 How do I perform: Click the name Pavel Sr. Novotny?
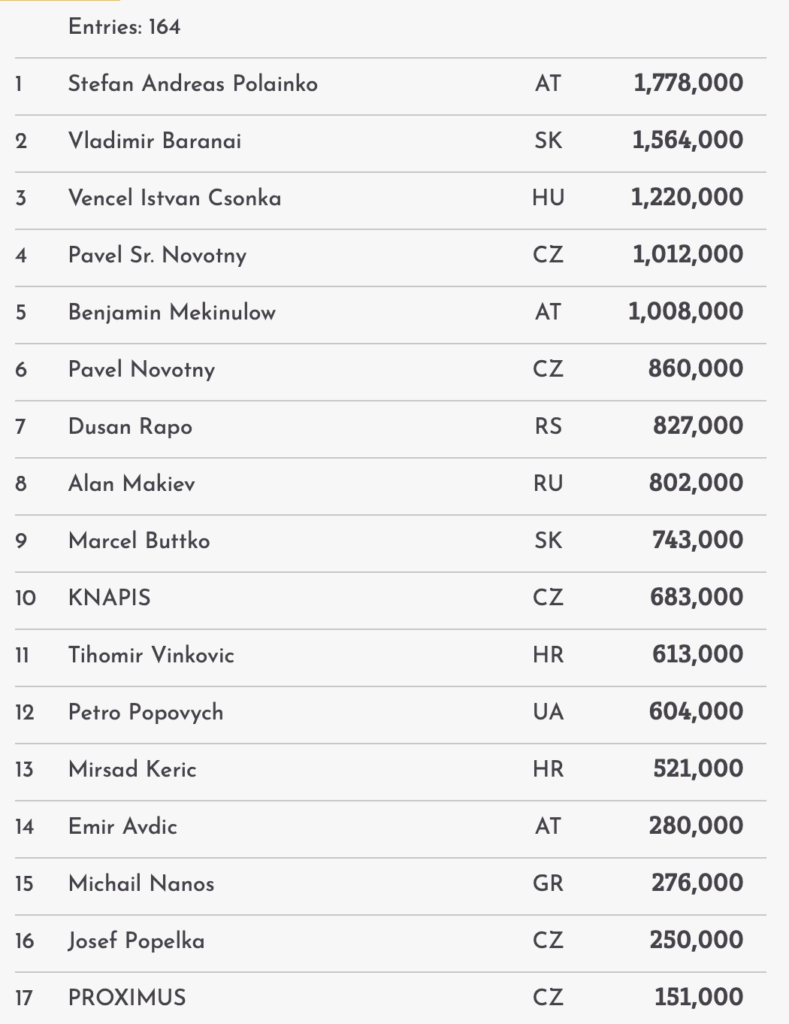[157, 255]
